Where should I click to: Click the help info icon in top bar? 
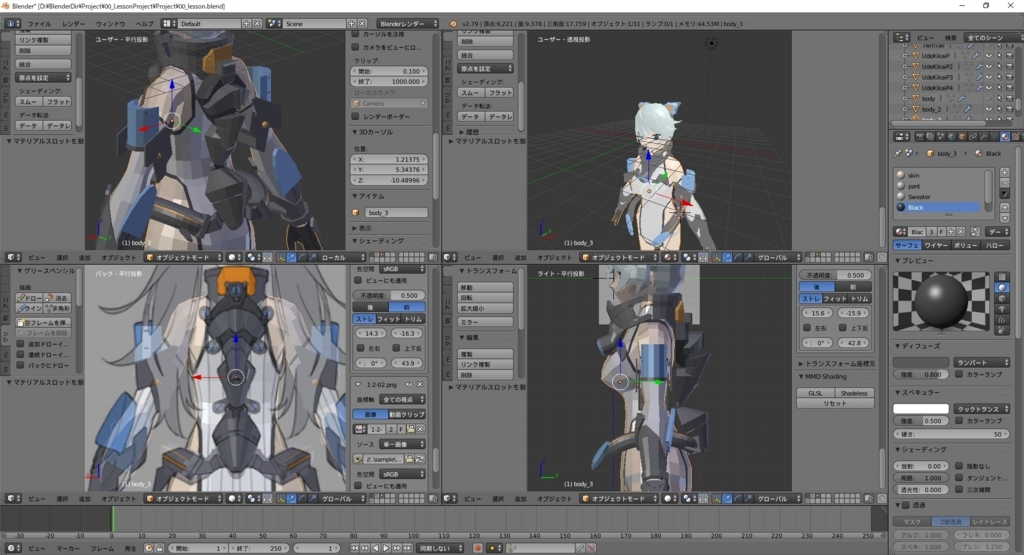tap(12, 24)
